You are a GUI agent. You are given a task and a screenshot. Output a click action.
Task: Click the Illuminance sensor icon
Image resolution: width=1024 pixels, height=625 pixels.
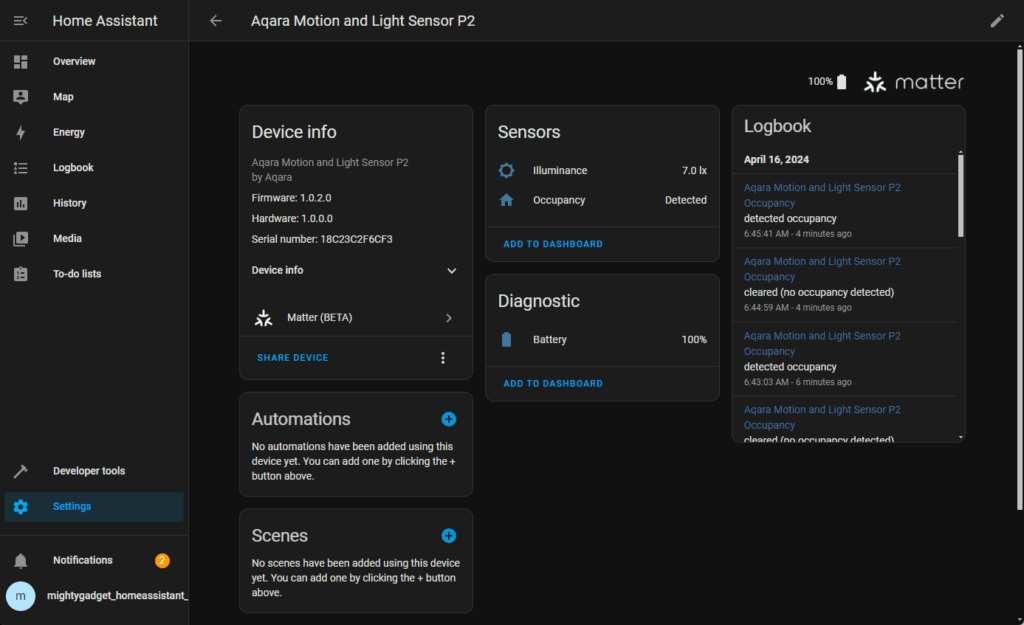click(506, 171)
